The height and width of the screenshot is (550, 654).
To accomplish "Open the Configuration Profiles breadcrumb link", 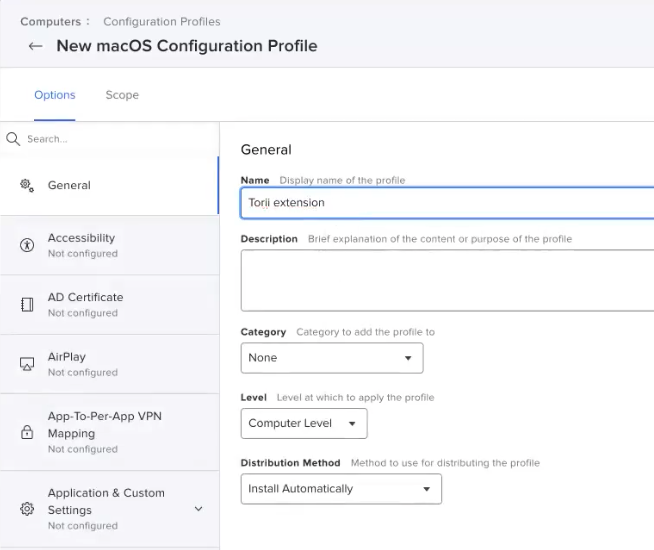I will (x=162, y=22).
